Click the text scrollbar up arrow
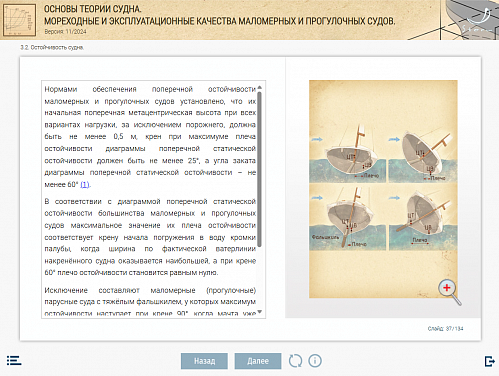The width and height of the screenshot is (499, 376). pos(260,87)
